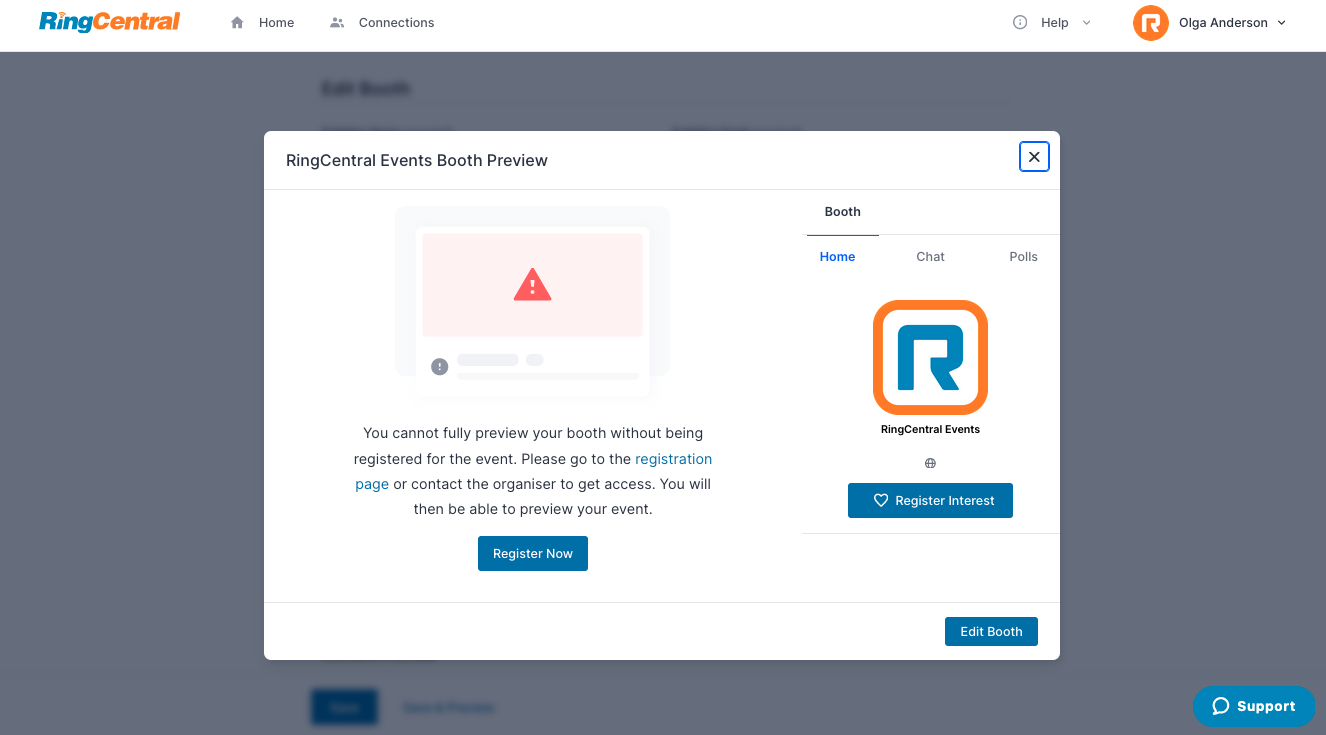Image resolution: width=1326 pixels, height=735 pixels.
Task: Click the Support chat bubble icon
Action: point(1220,706)
